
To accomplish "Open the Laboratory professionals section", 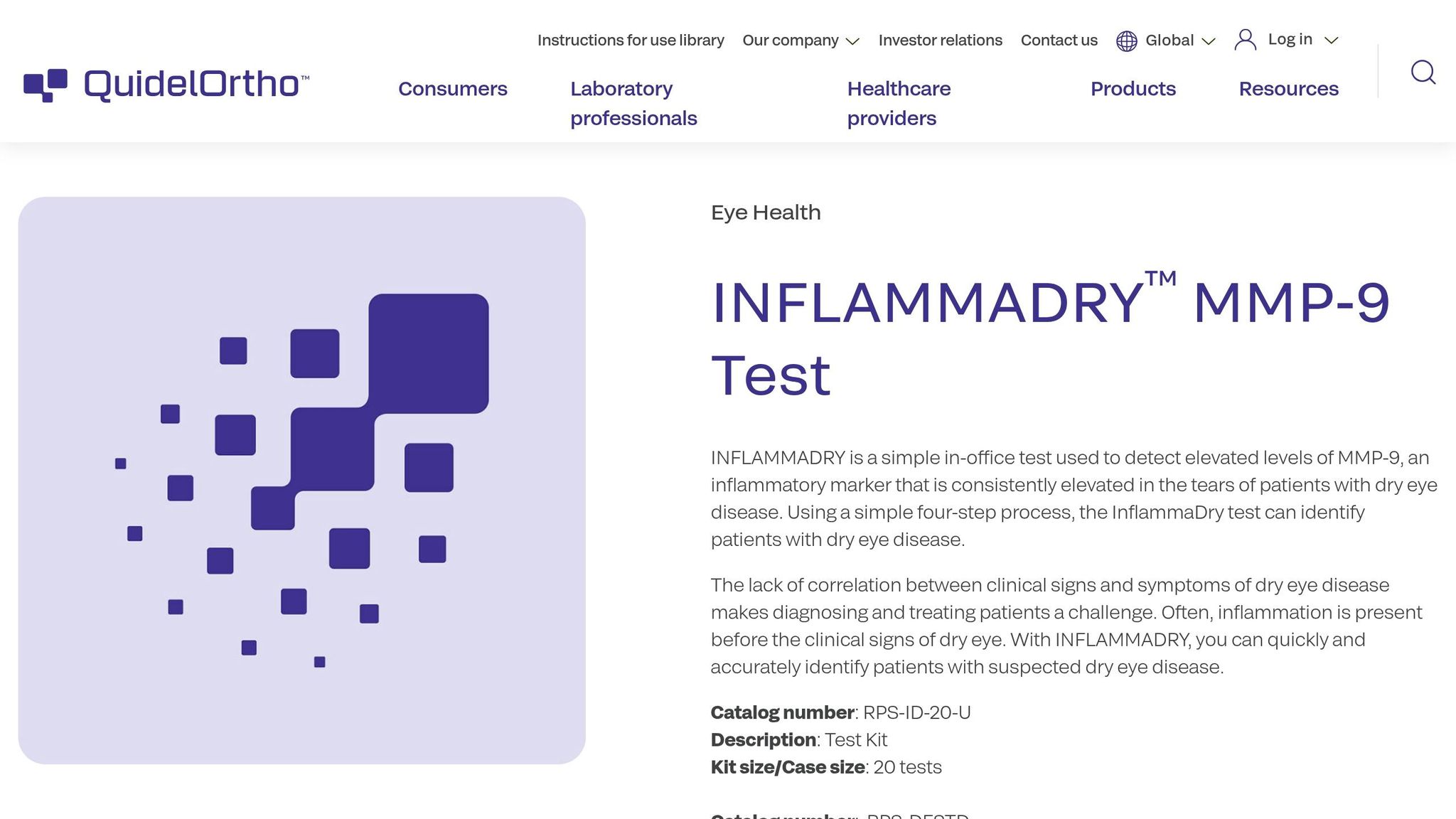I will 633,103.
